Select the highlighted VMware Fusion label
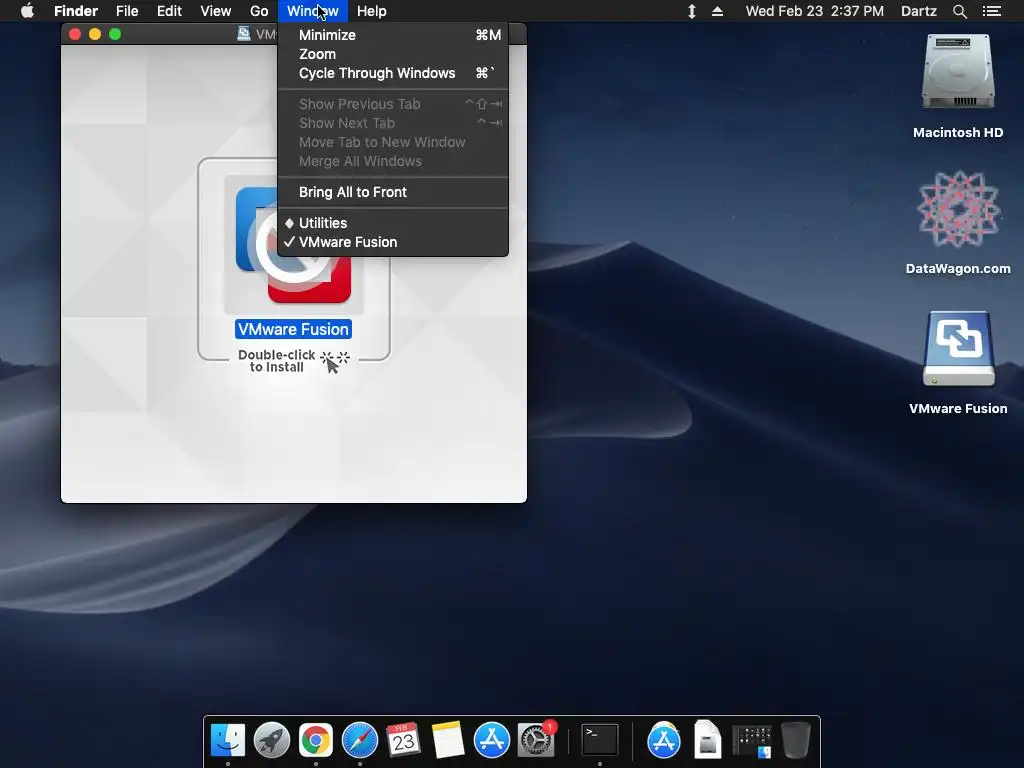Screen dimensions: 1024x768 click(x=293, y=329)
